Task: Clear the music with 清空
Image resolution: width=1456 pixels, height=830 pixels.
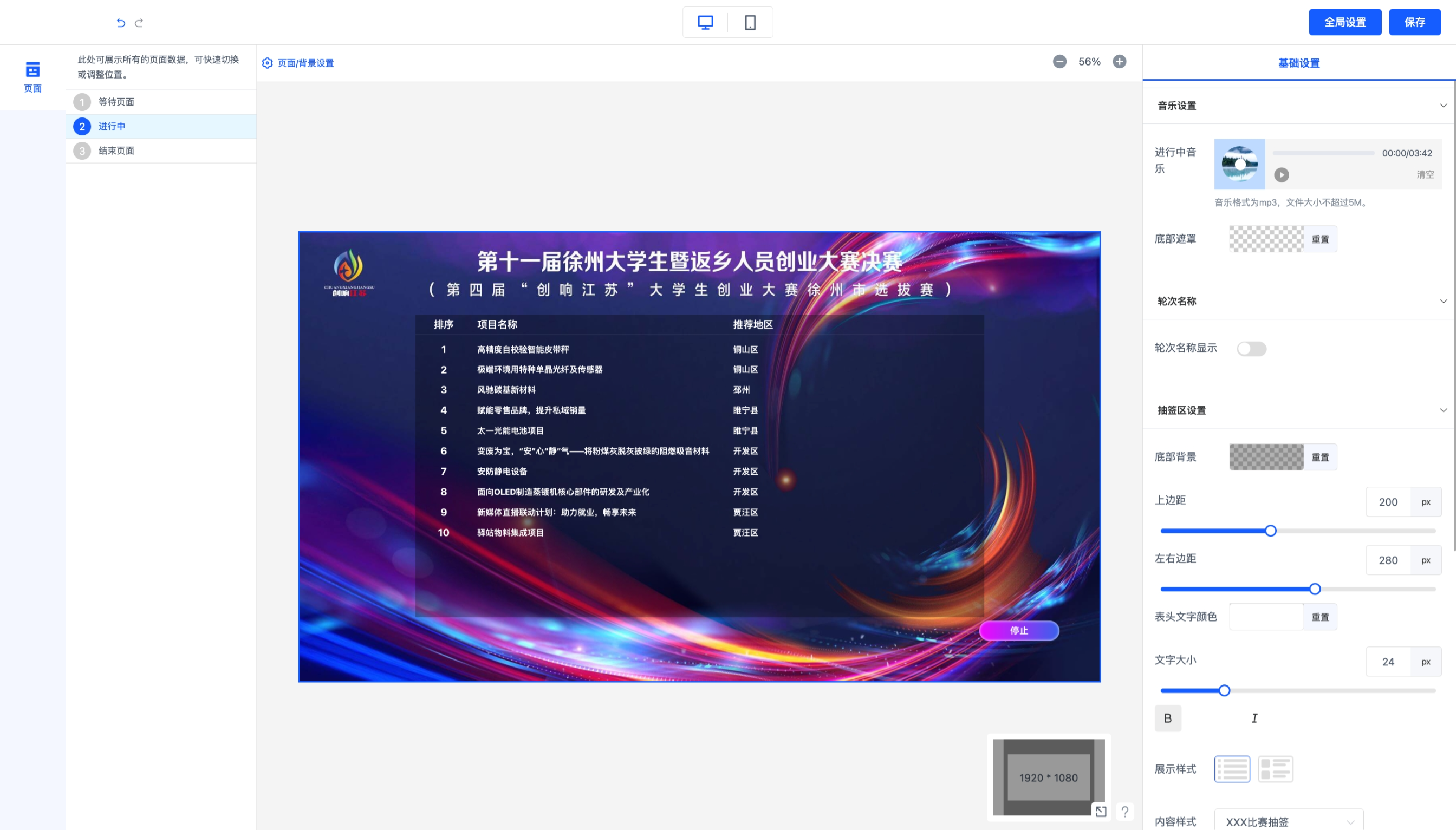Action: coord(1425,174)
